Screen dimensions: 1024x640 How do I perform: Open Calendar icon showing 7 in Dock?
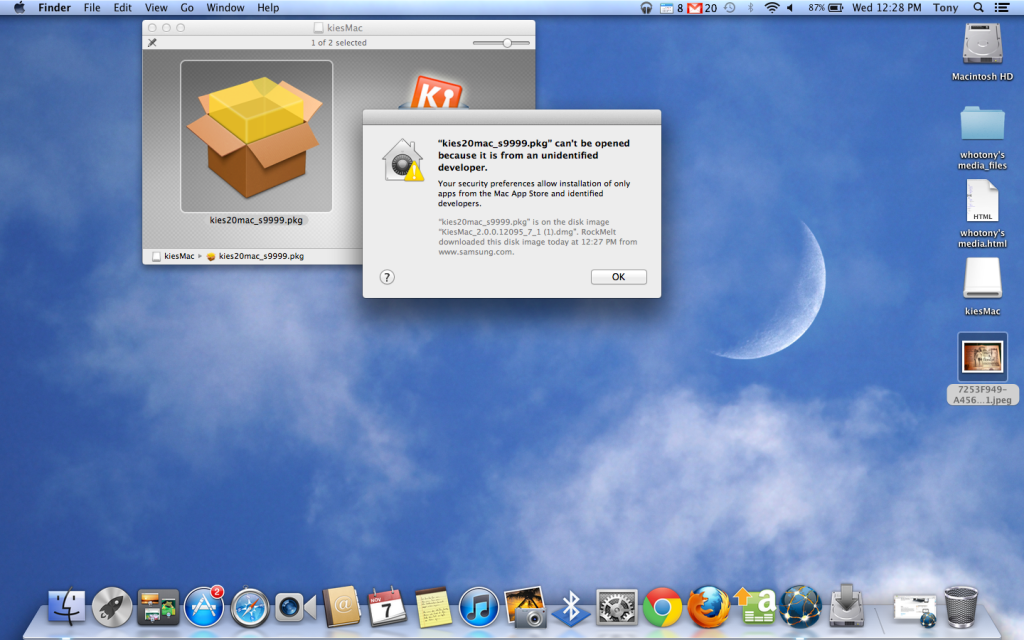(x=387, y=607)
